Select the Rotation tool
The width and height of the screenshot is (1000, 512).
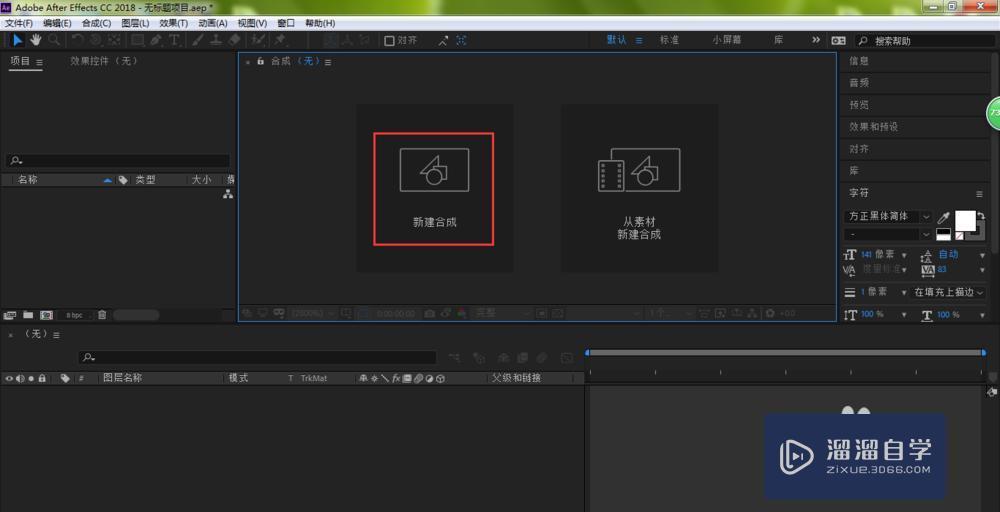tap(77, 40)
